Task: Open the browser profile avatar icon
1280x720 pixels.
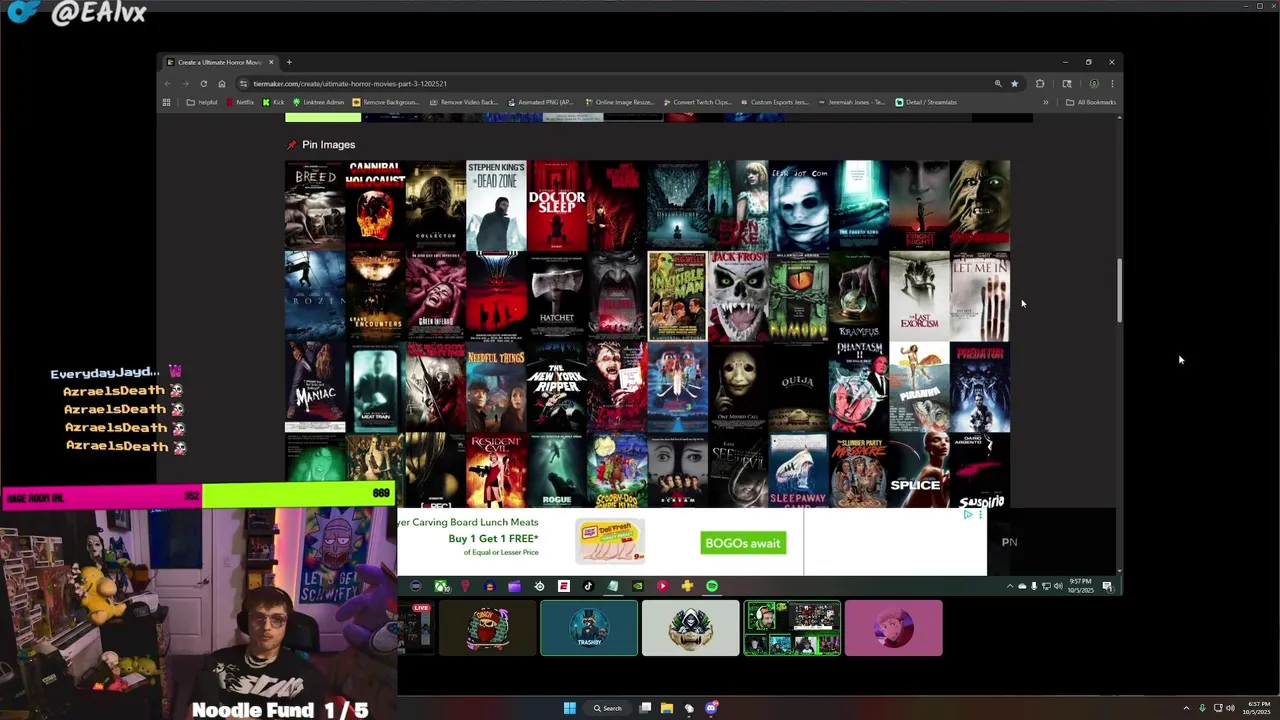Action: [x=1094, y=84]
